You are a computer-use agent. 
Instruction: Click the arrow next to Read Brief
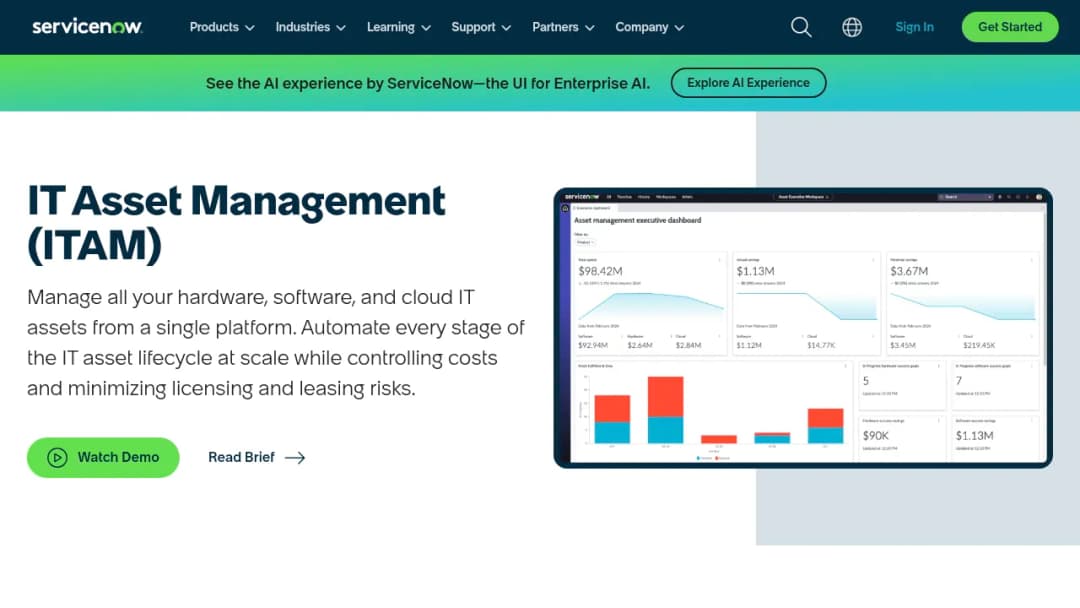pos(295,457)
